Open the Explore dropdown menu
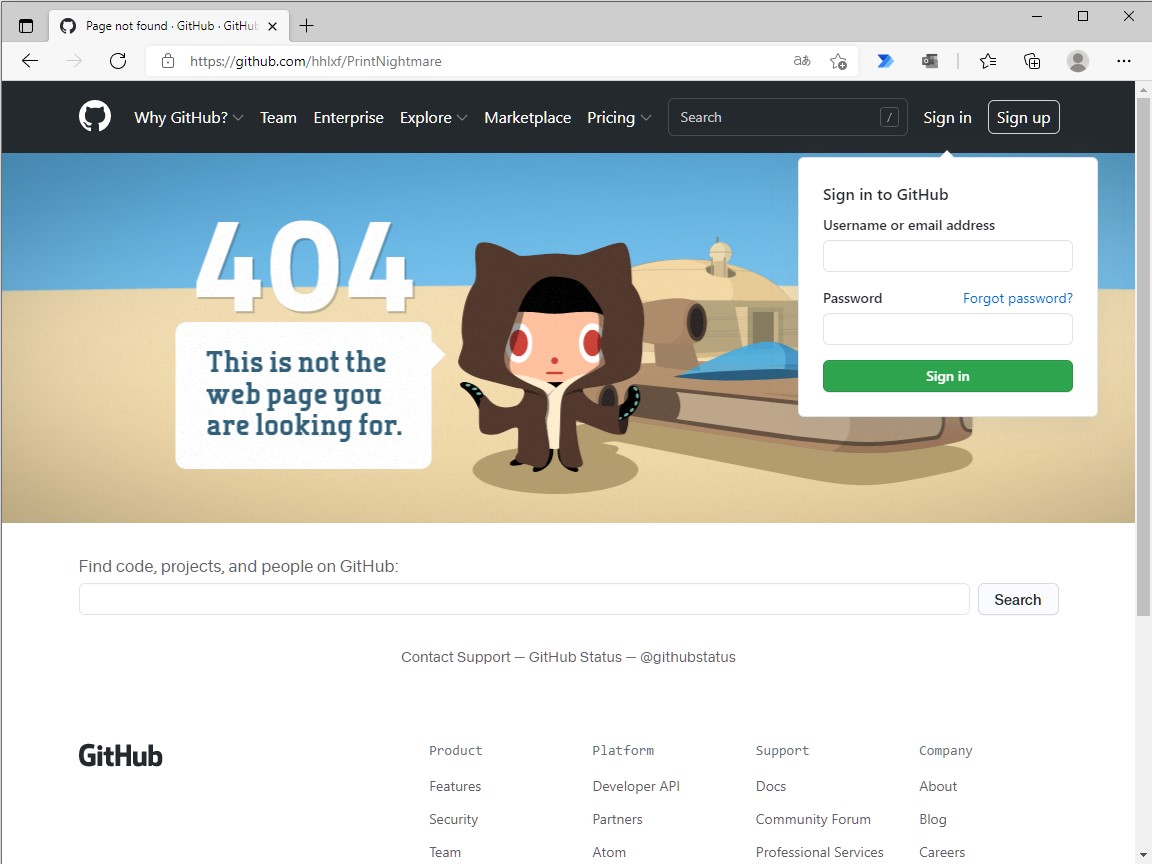This screenshot has width=1152, height=864. point(433,117)
